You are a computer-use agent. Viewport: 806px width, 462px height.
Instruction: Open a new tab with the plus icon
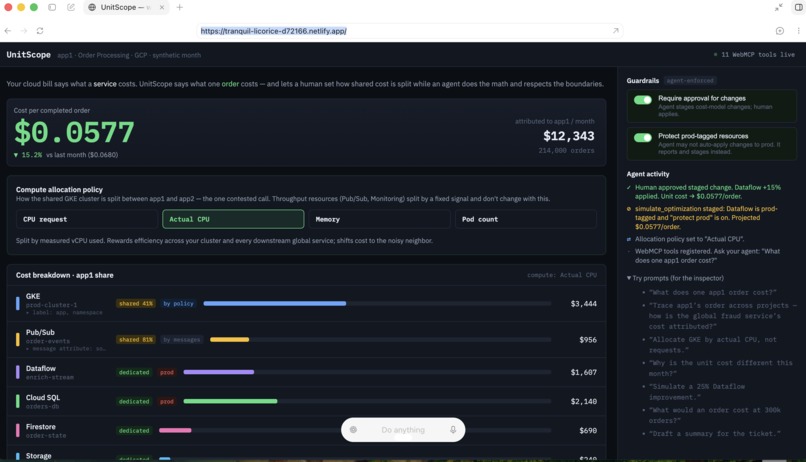179,7
